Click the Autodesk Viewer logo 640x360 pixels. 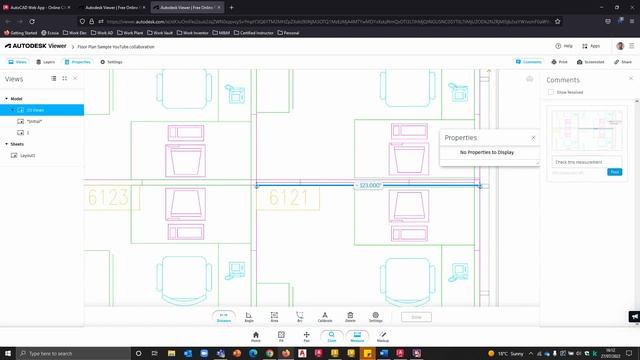click(36, 46)
